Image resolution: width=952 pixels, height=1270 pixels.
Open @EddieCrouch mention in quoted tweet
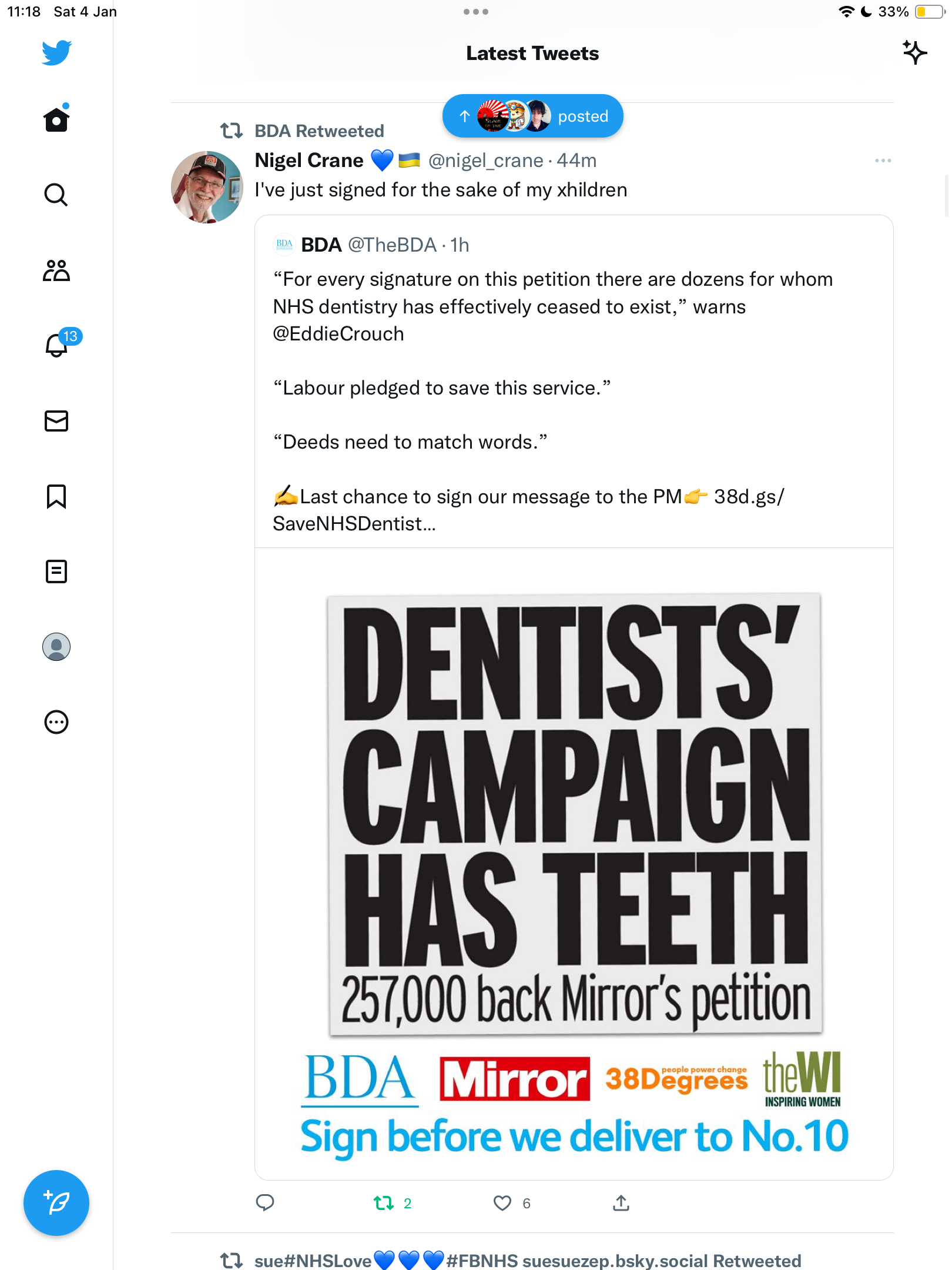pyautogui.click(x=338, y=334)
